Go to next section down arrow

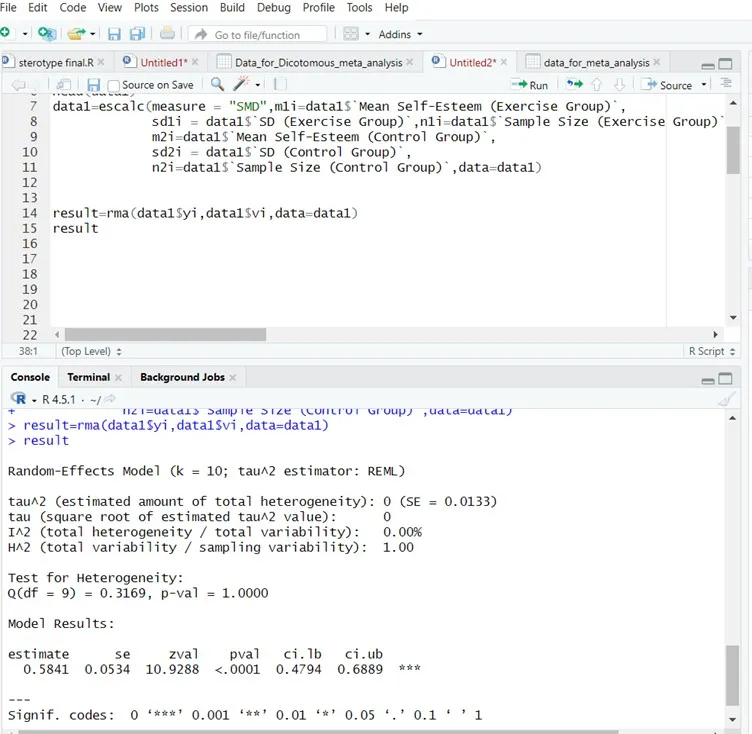click(x=620, y=85)
